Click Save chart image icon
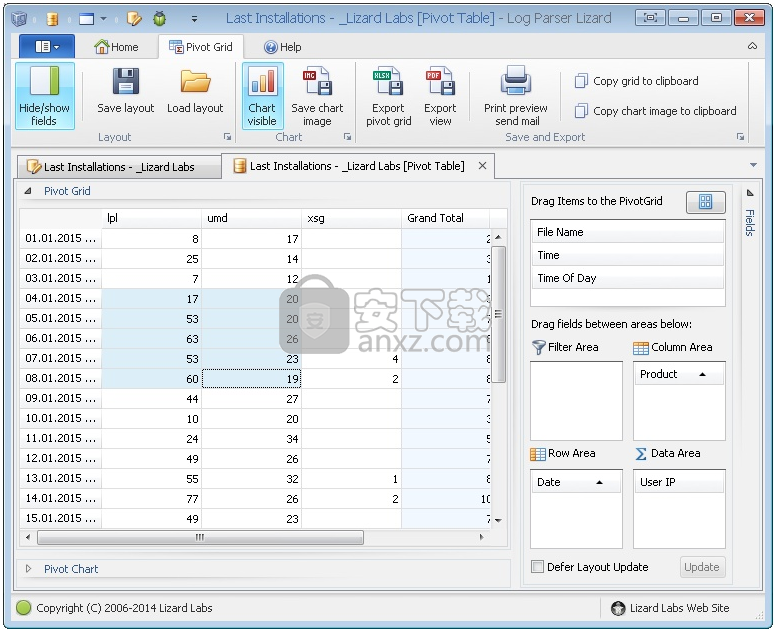 coord(317,81)
